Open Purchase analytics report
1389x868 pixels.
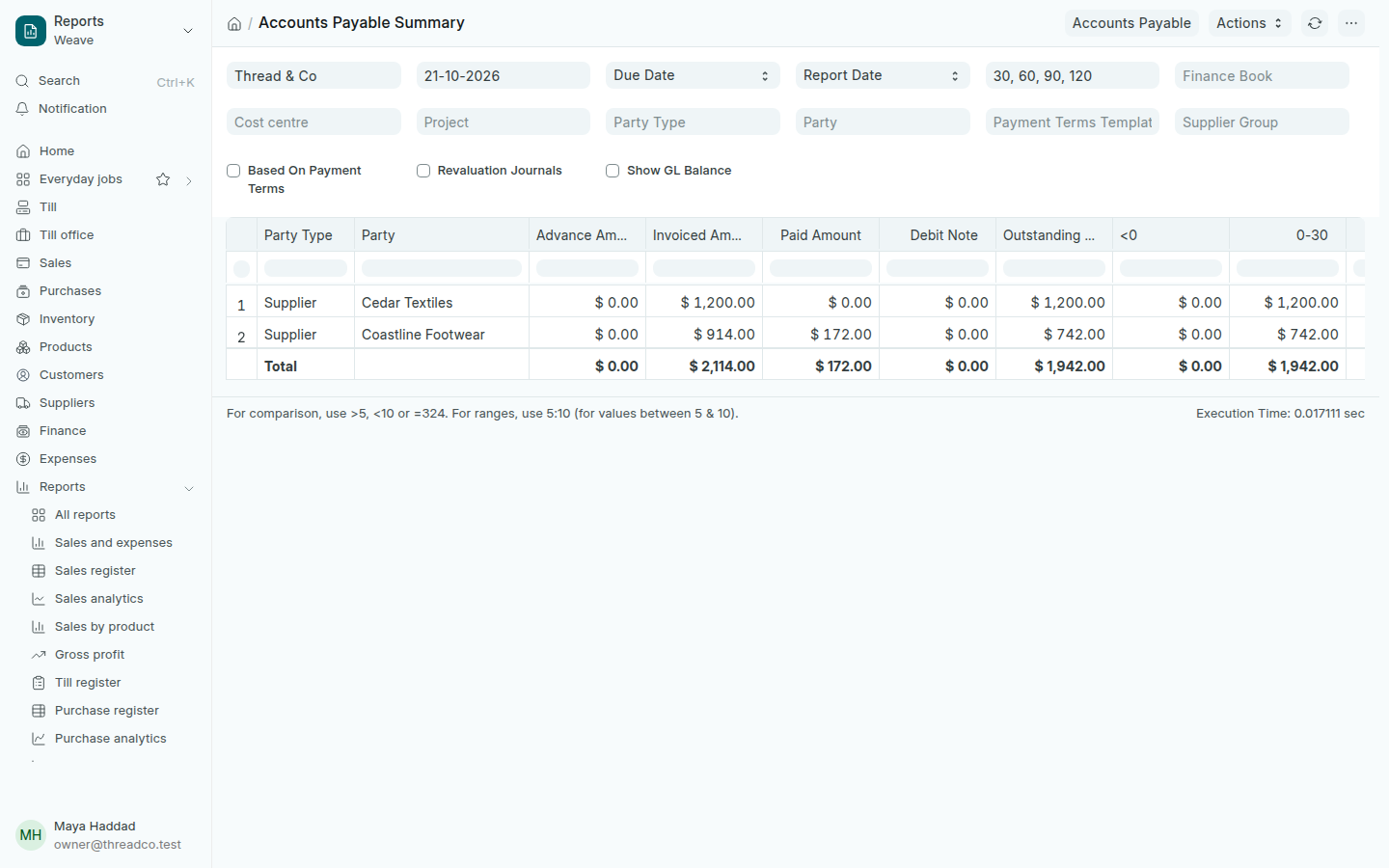pos(113,739)
